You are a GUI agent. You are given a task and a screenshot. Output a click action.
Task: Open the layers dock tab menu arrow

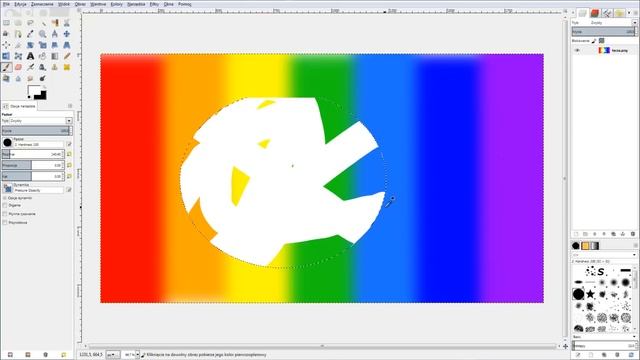(x=629, y=13)
